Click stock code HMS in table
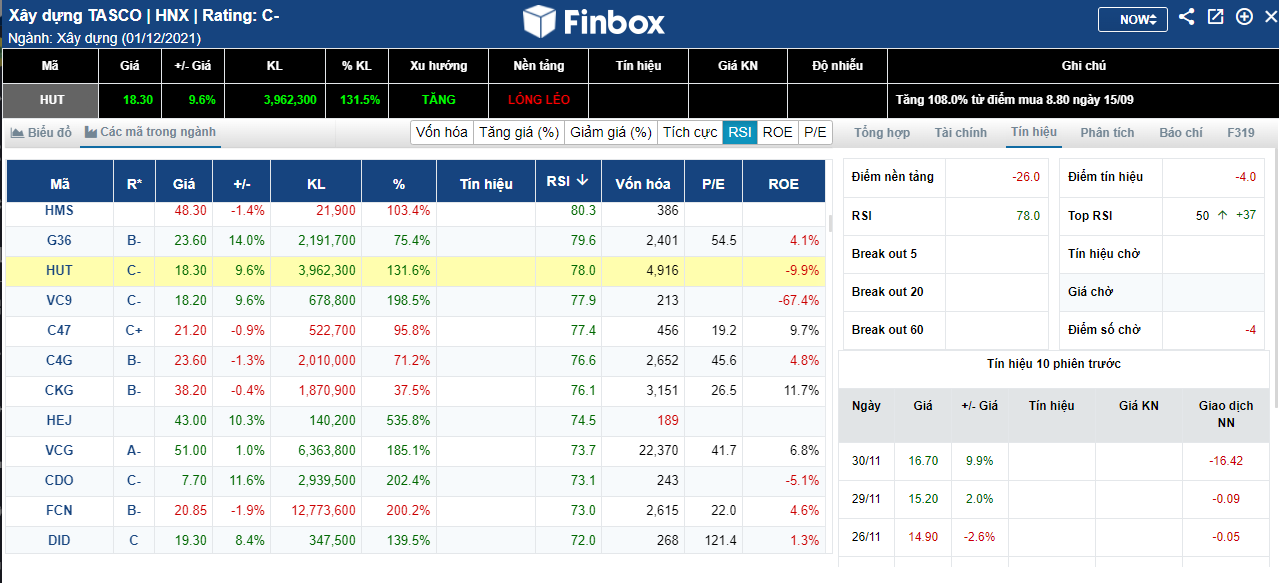Image resolution: width=1279 pixels, height=583 pixels. pyautogui.click(x=59, y=210)
